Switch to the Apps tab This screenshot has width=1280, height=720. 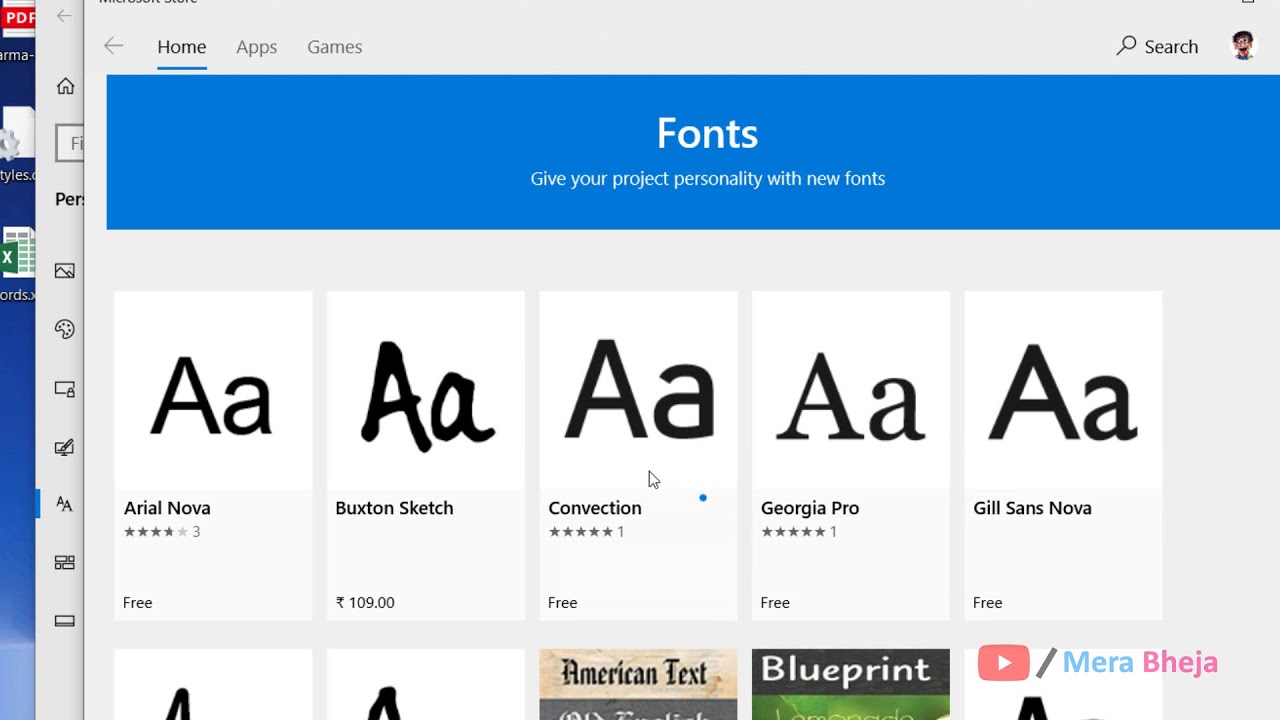click(x=257, y=47)
